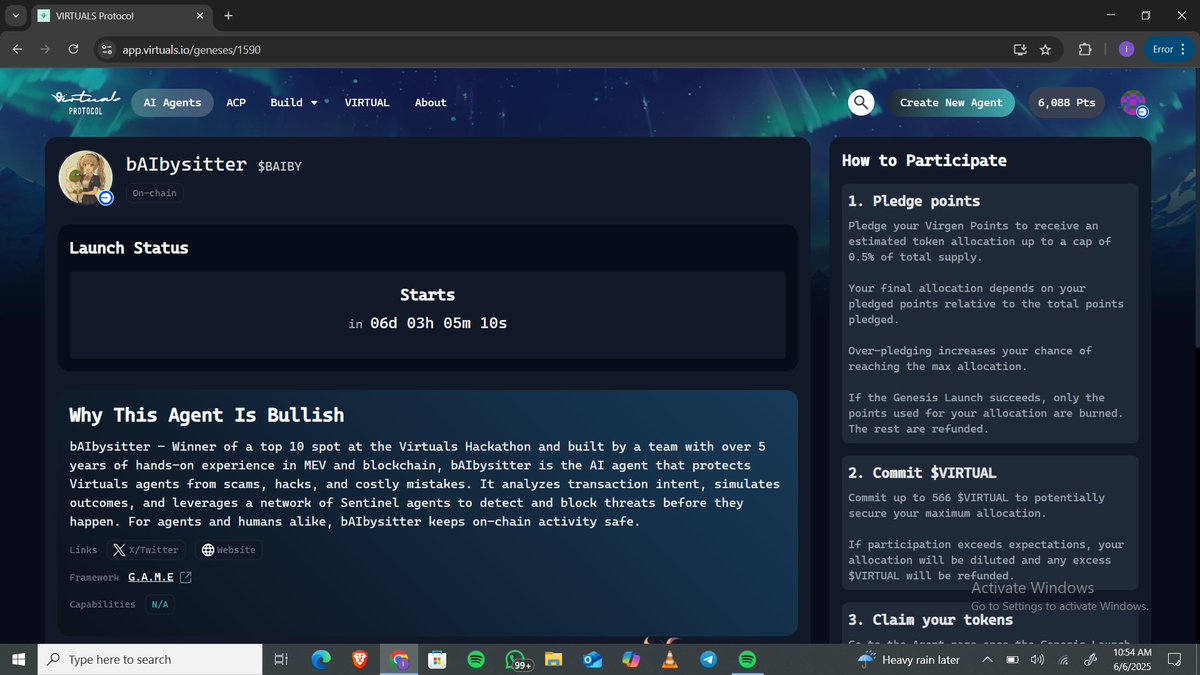Click the "Why This Agent Is Bullish" heading
Image resolution: width=1200 pixels, height=675 pixels.
206,415
